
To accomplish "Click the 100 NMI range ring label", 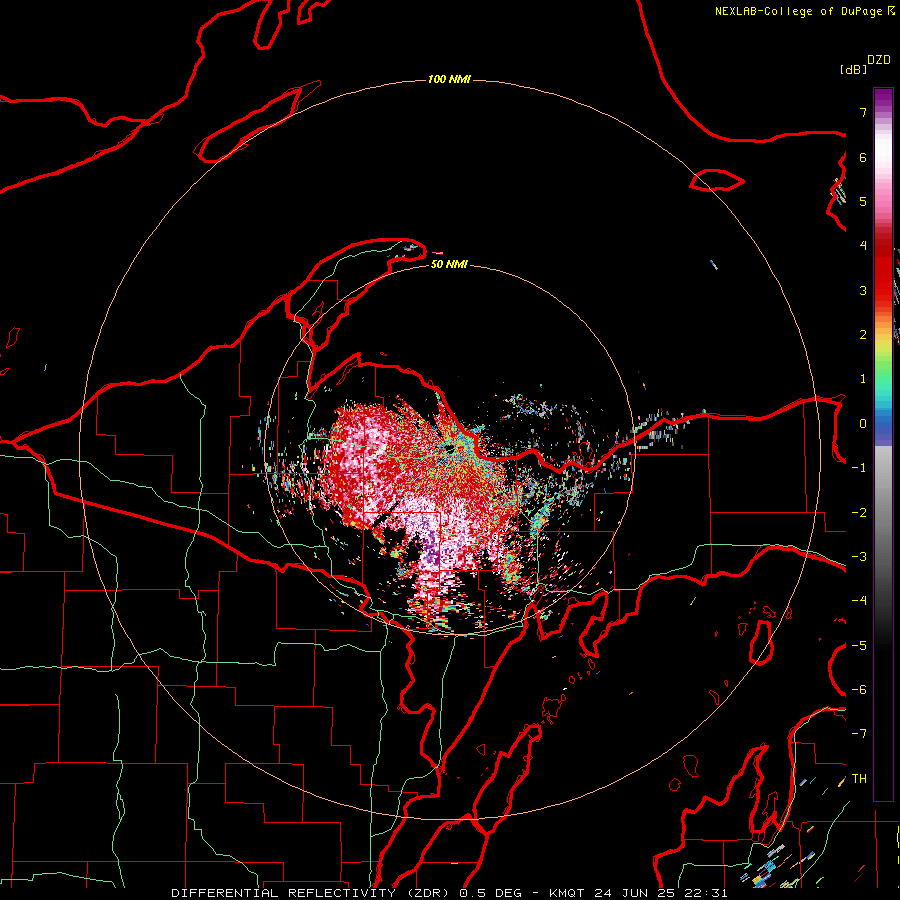I will (x=449, y=79).
